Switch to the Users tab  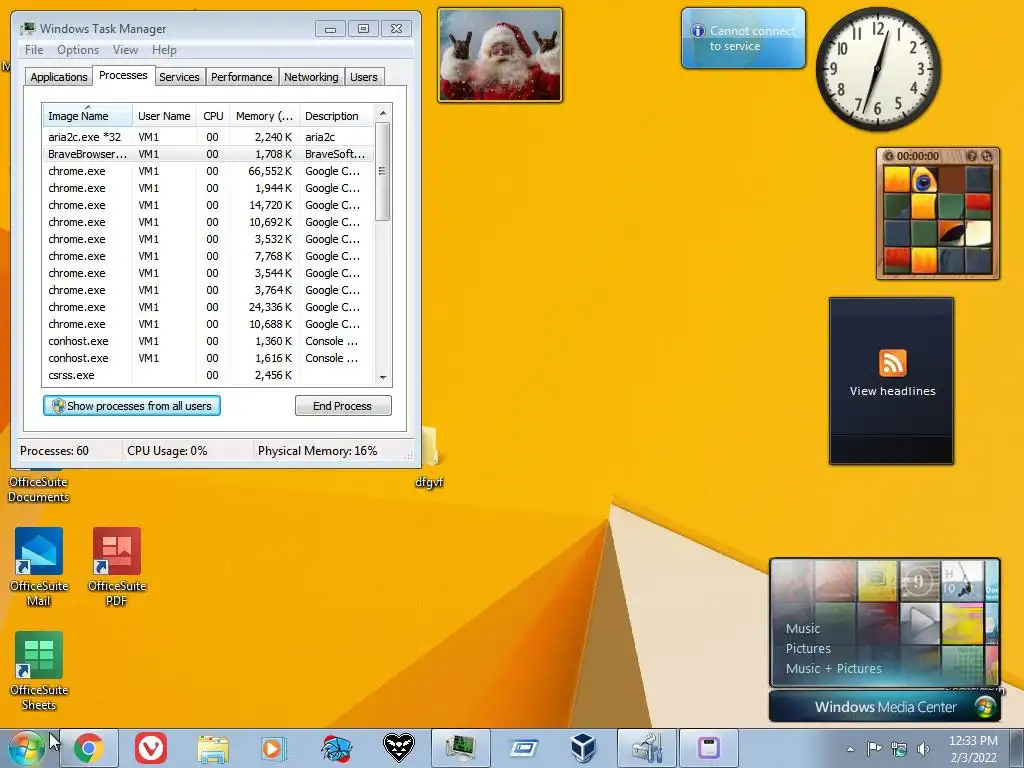[363, 76]
